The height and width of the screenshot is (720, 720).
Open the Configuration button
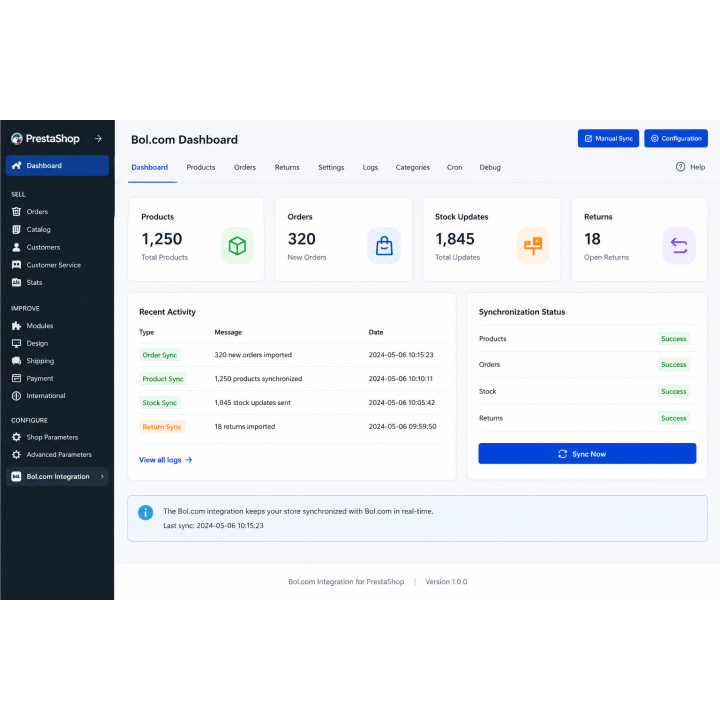675,138
